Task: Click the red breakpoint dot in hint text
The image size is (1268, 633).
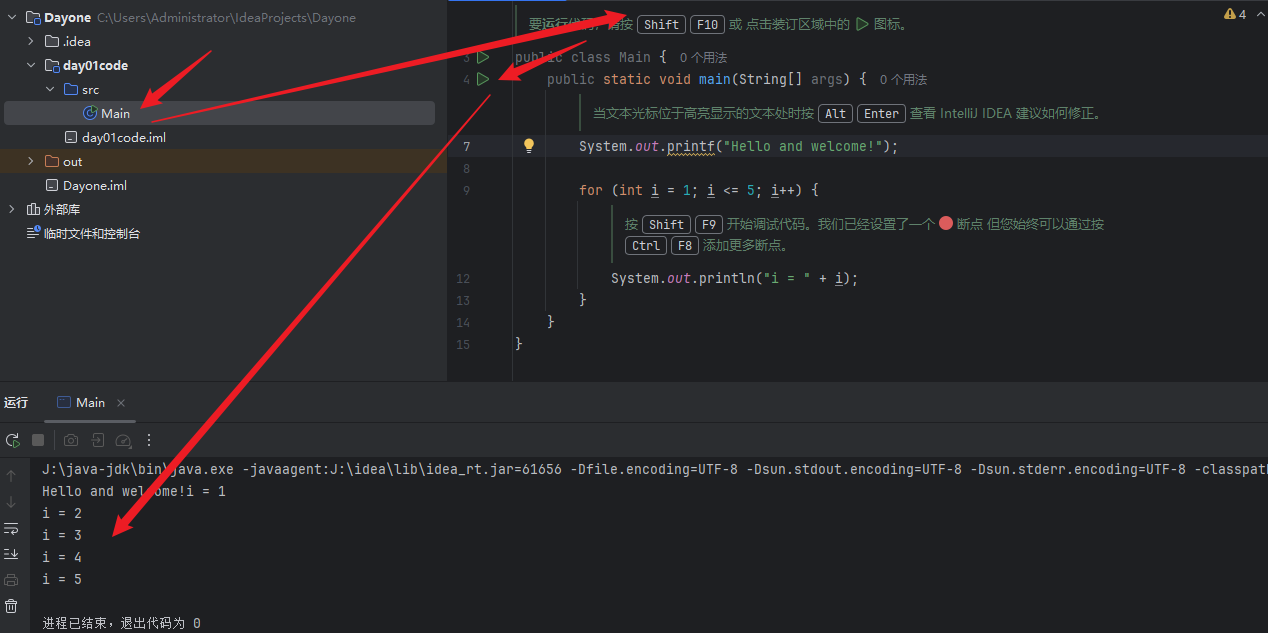Action: pyautogui.click(x=945, y=224)
